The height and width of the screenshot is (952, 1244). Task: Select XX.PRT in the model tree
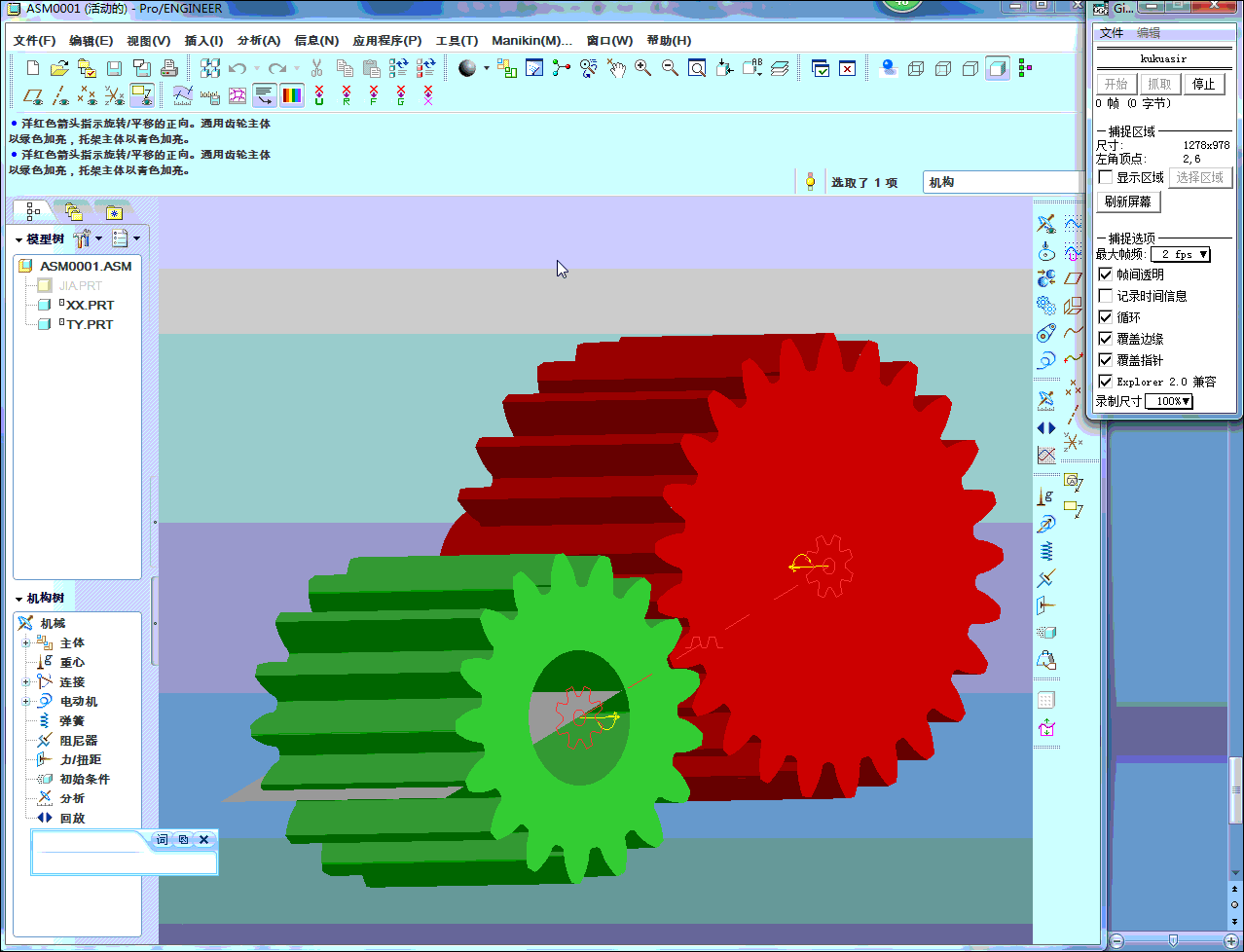90,305
